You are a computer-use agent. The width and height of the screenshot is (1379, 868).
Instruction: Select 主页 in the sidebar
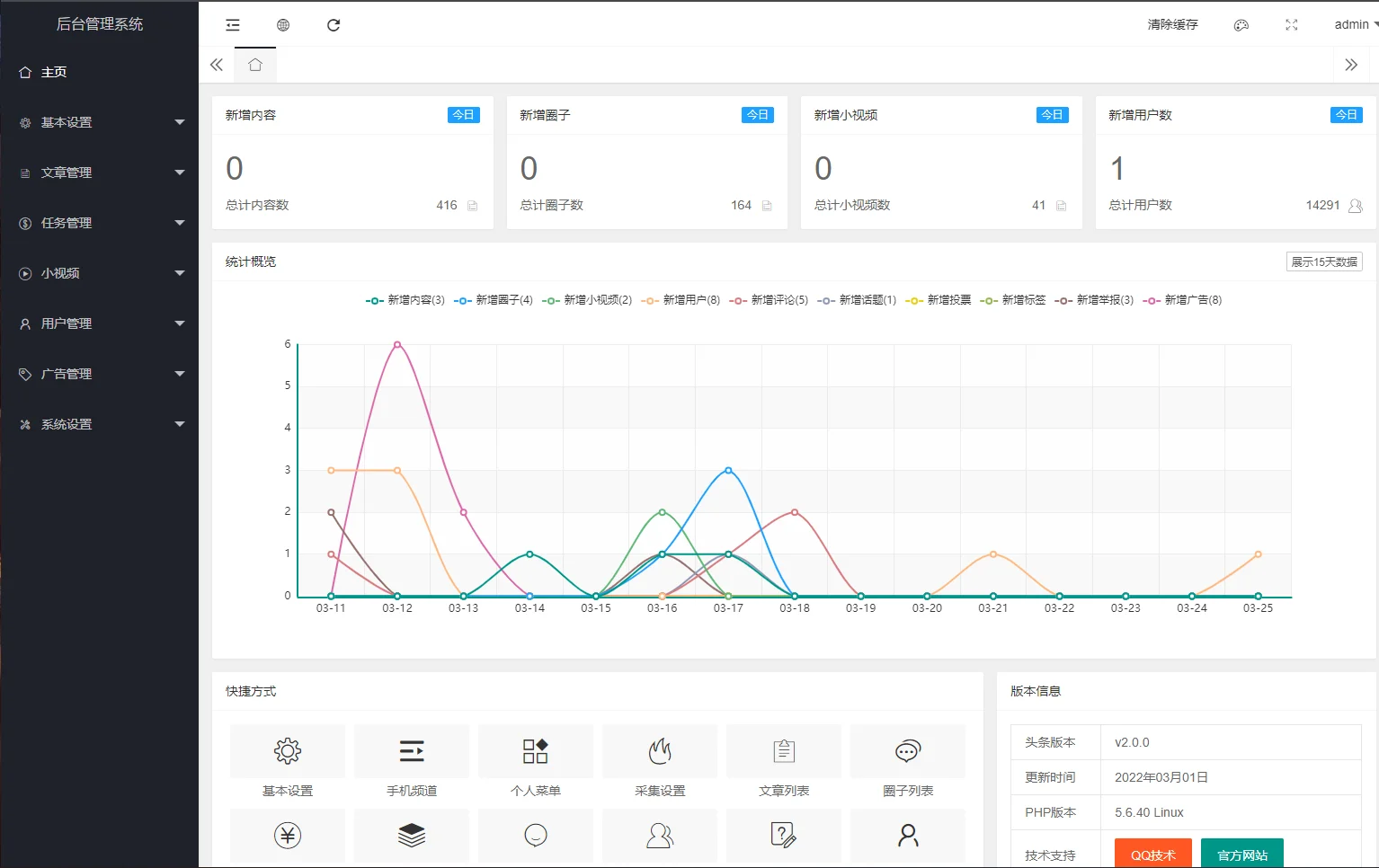[51, 72]
